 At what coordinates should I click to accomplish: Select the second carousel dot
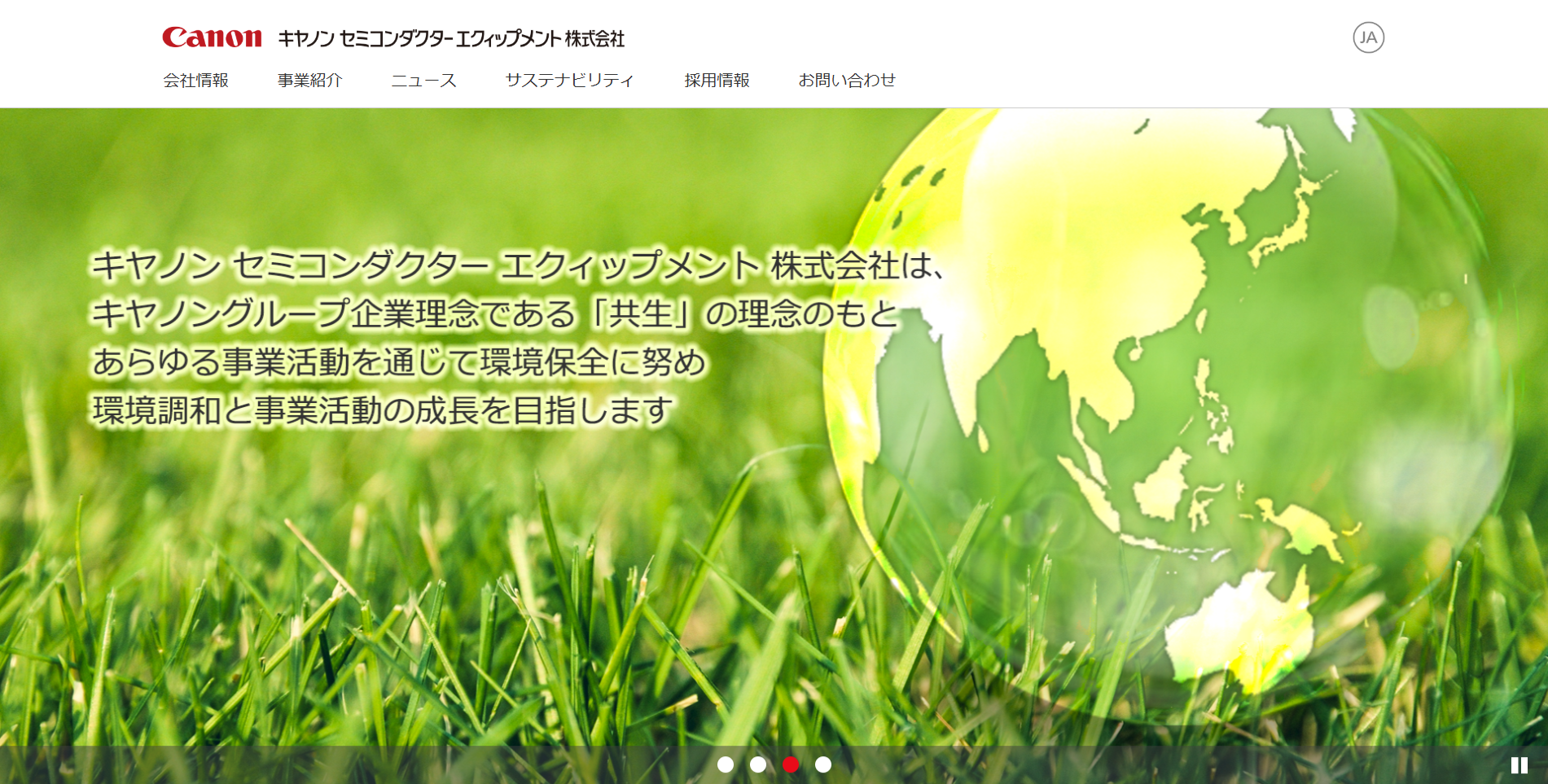pyautogui.click(x=758, y=764)
